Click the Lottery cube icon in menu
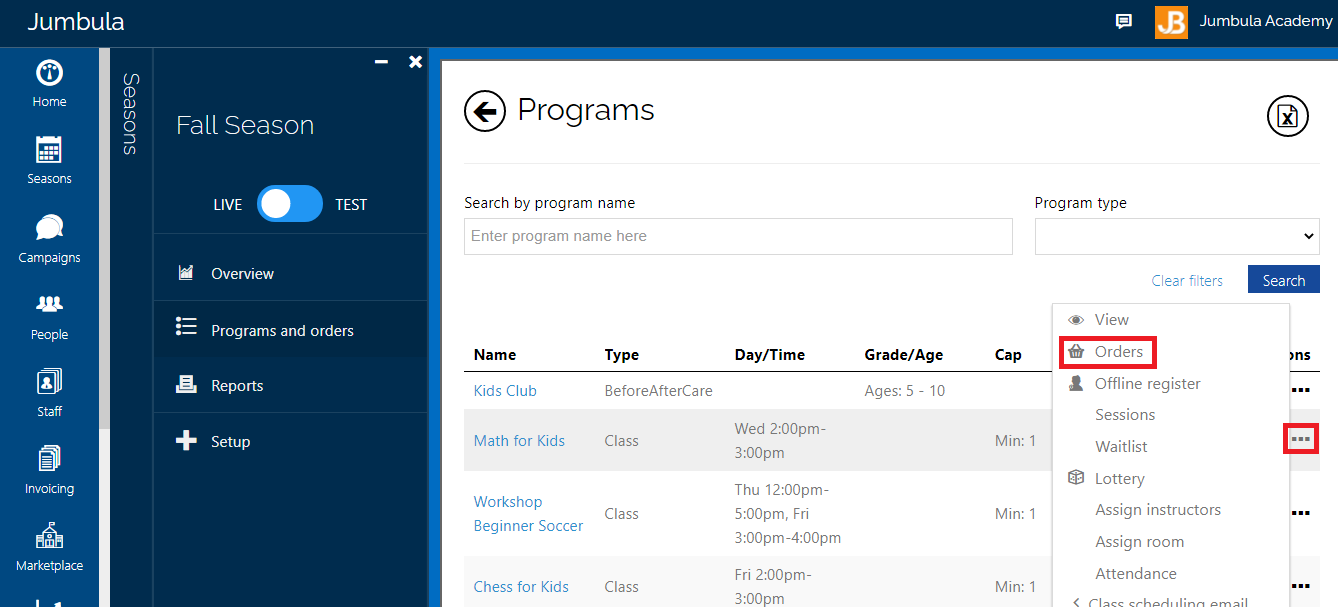 click(1076, 478)
